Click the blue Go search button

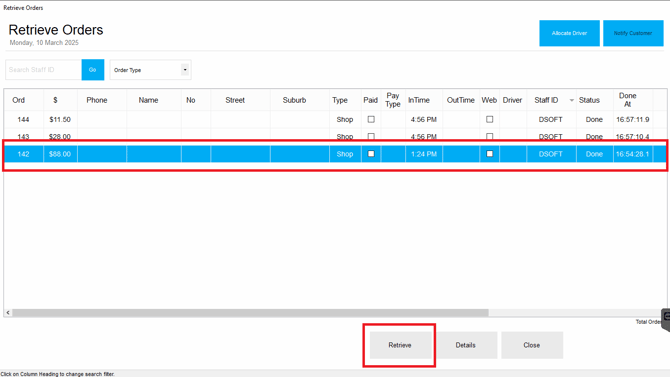(x=93, y=70)
